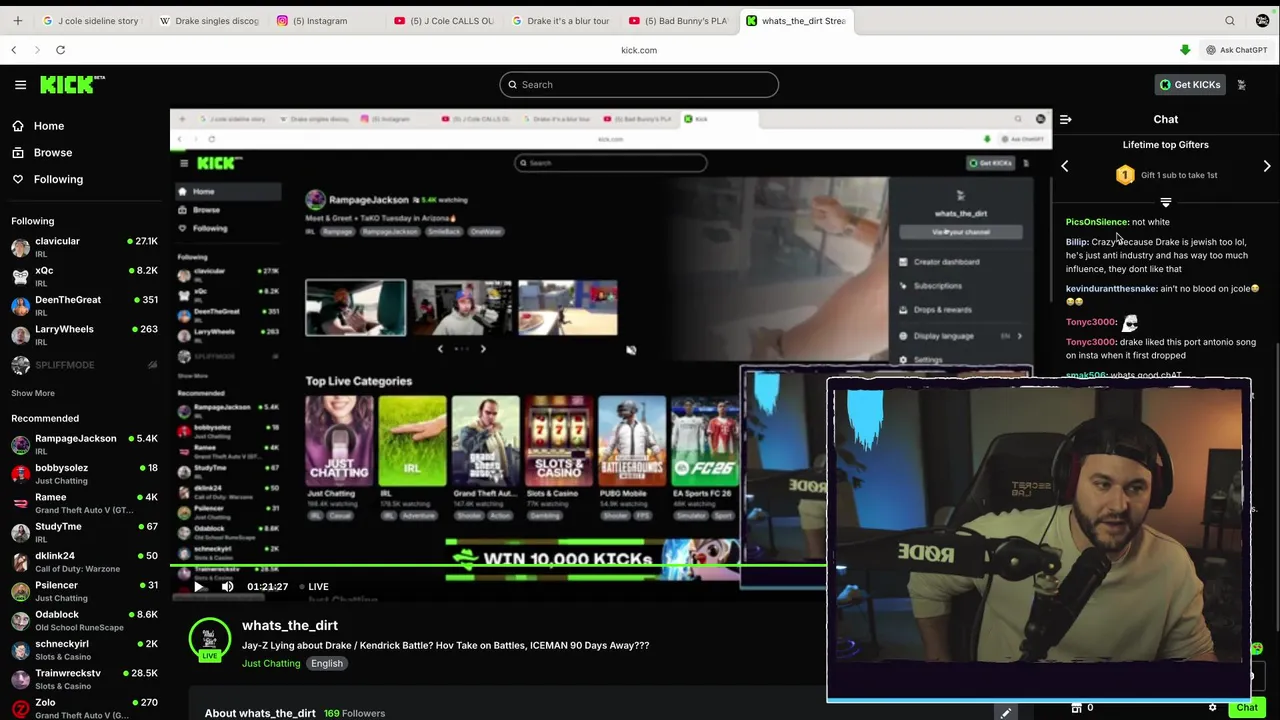This screenshot has height=720, width=1280.
Task: Expand Following list with Show More
Action: click(x=33, y=393)
